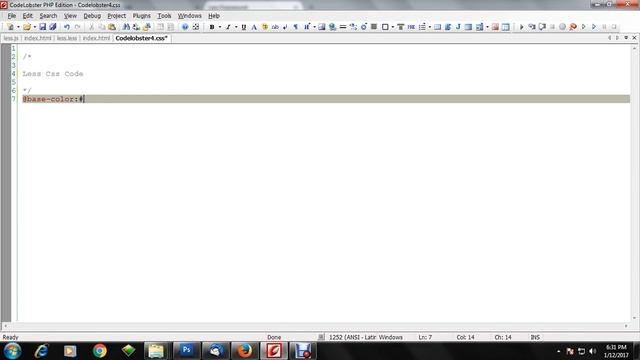Open the Project menu
Screen dimensions: 640x360
pos(116,16)
